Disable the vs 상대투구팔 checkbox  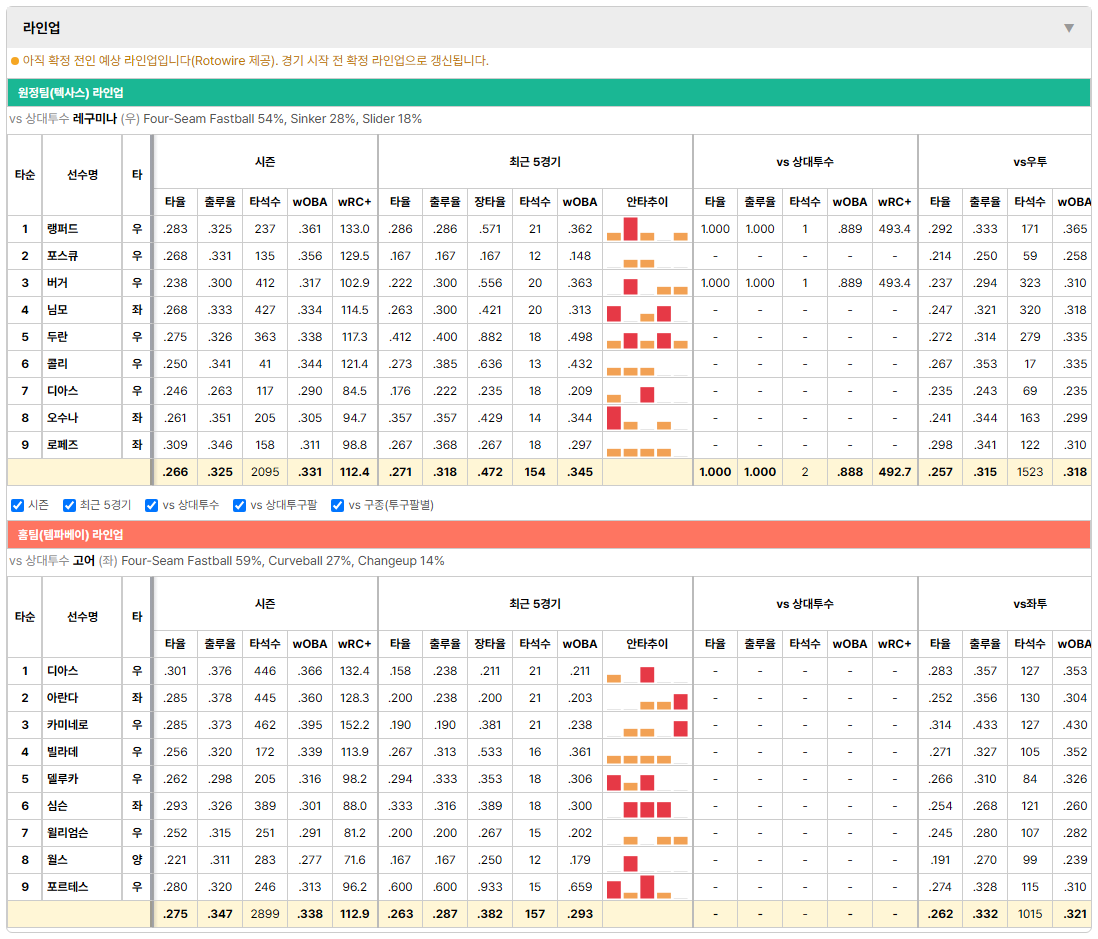[x=239, y=506]
